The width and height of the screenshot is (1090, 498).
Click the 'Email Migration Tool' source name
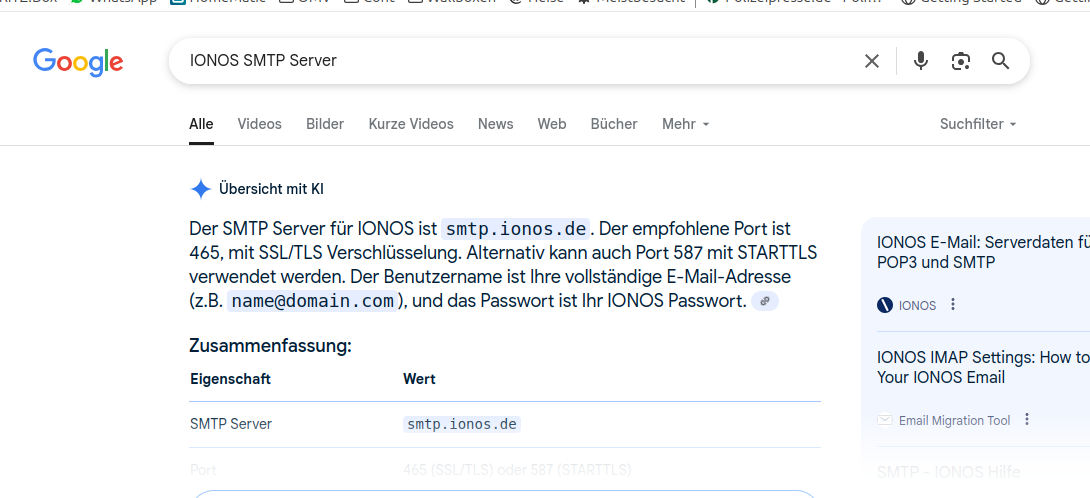tap(954, 421)
